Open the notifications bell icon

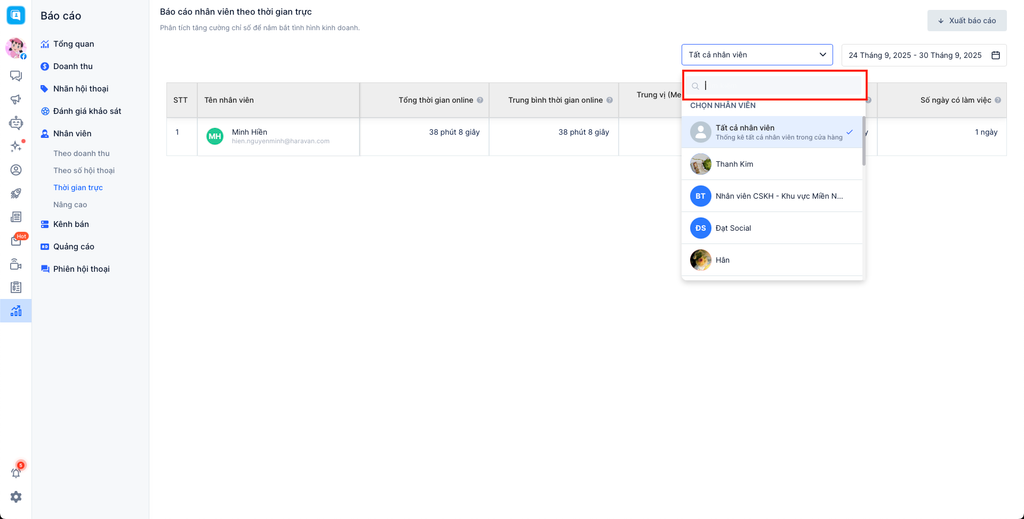(16, 472)
